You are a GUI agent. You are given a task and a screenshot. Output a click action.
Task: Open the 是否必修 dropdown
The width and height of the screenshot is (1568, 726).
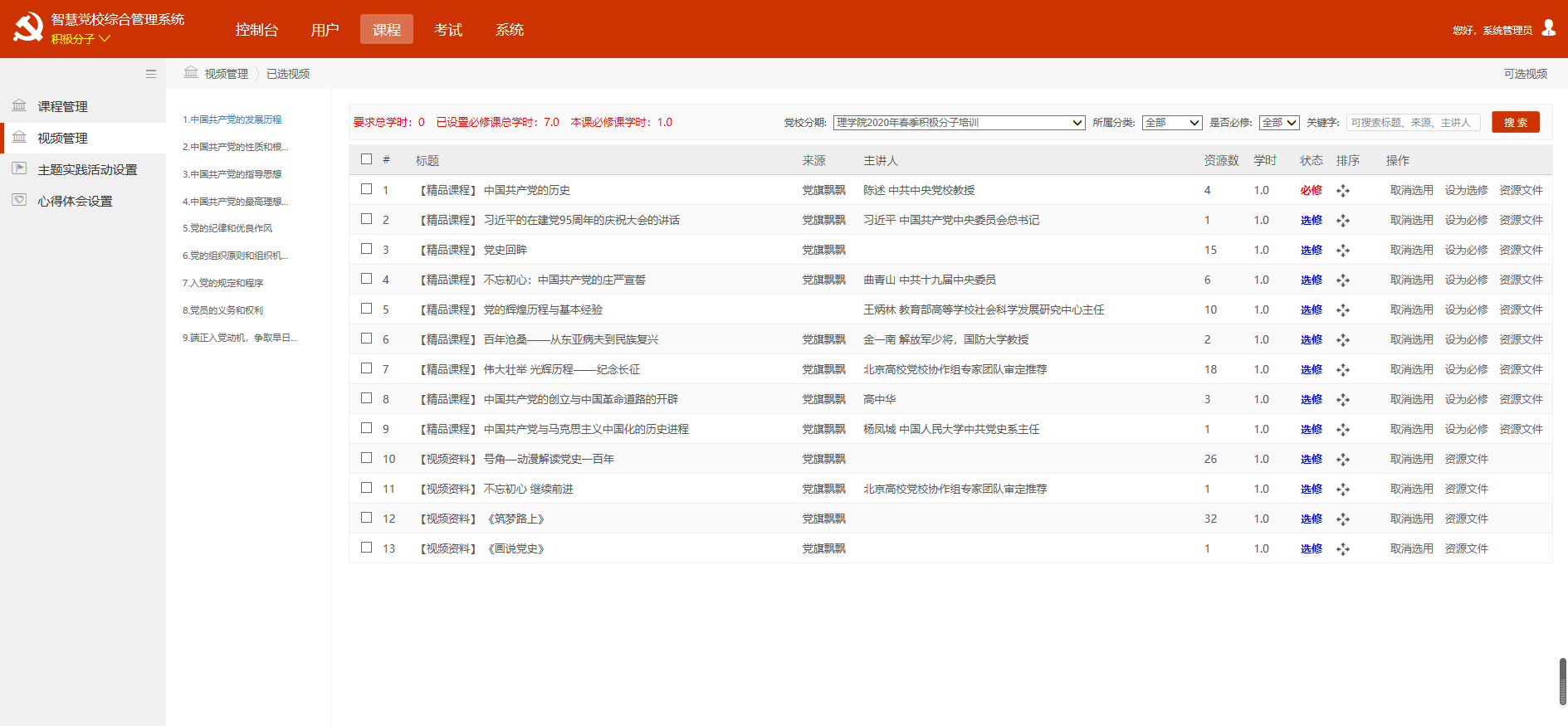(x=1278, y=123)
